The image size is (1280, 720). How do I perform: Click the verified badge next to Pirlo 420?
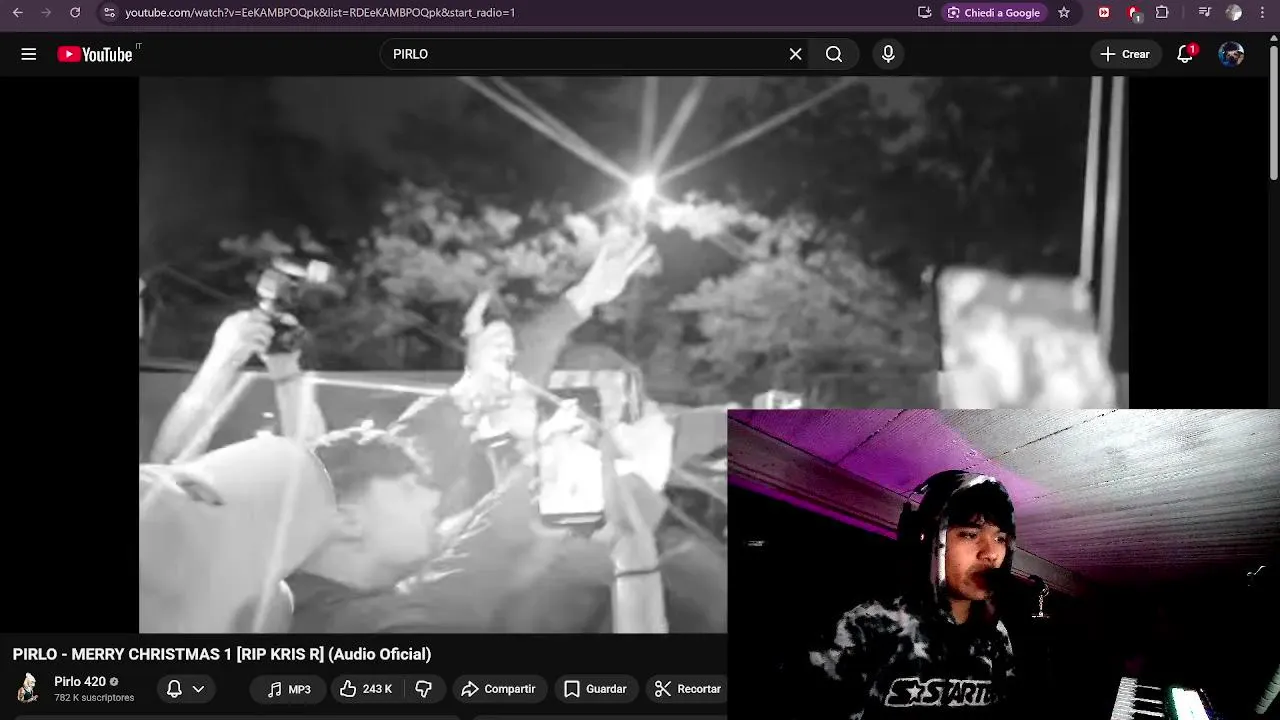click(114, 682)
